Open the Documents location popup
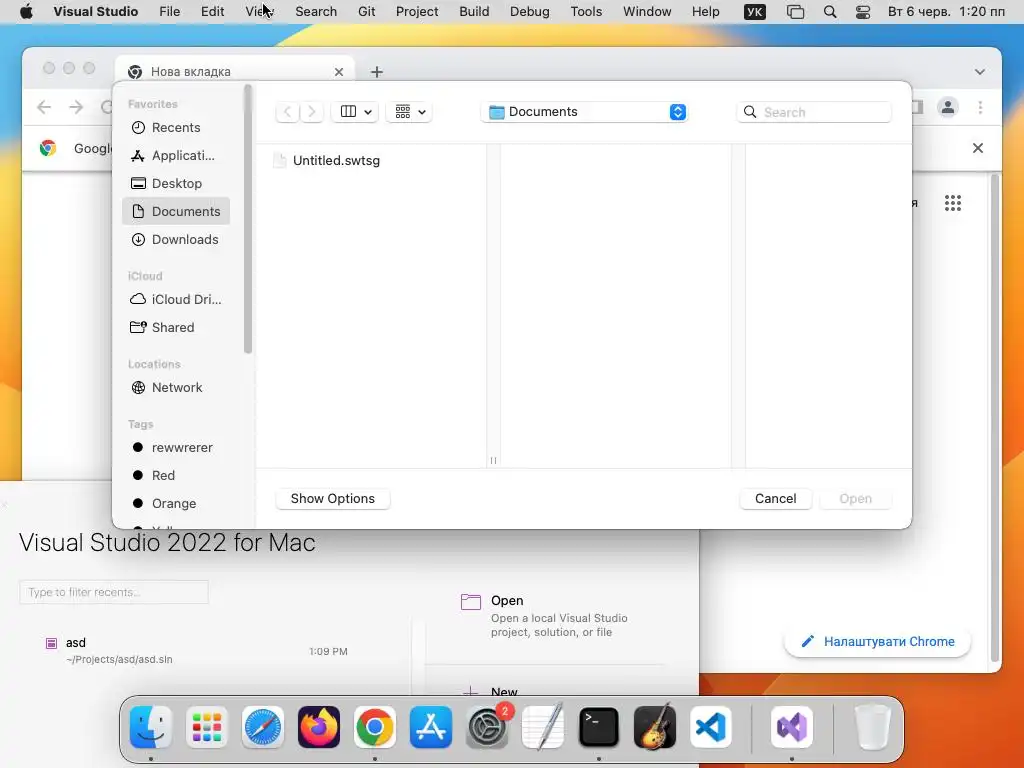This screenshot has height=768, width=1024. pos(584,112)
